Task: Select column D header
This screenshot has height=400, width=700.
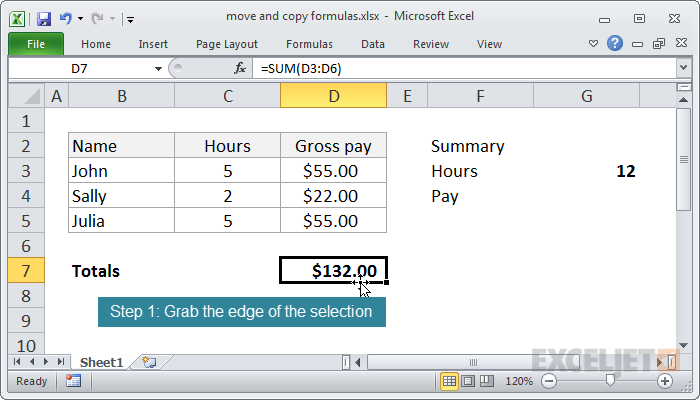Action: click(333, 96)
